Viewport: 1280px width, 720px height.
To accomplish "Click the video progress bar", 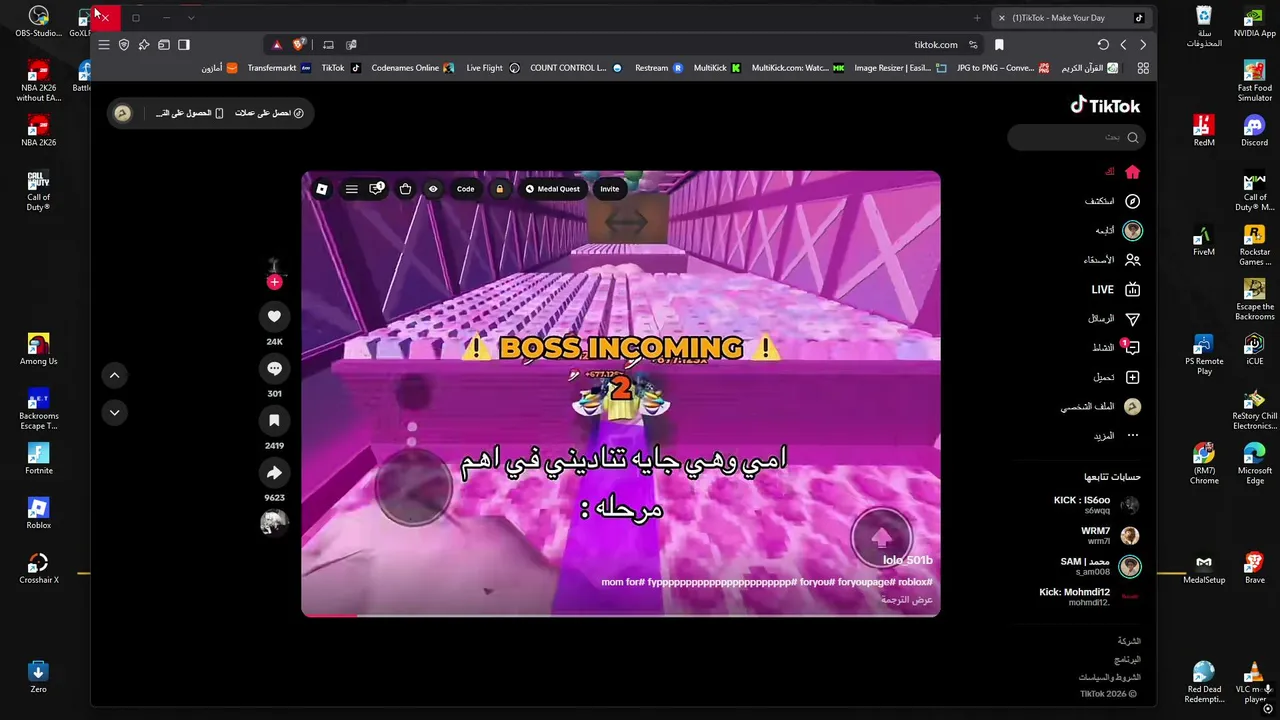I will (621, 614).
